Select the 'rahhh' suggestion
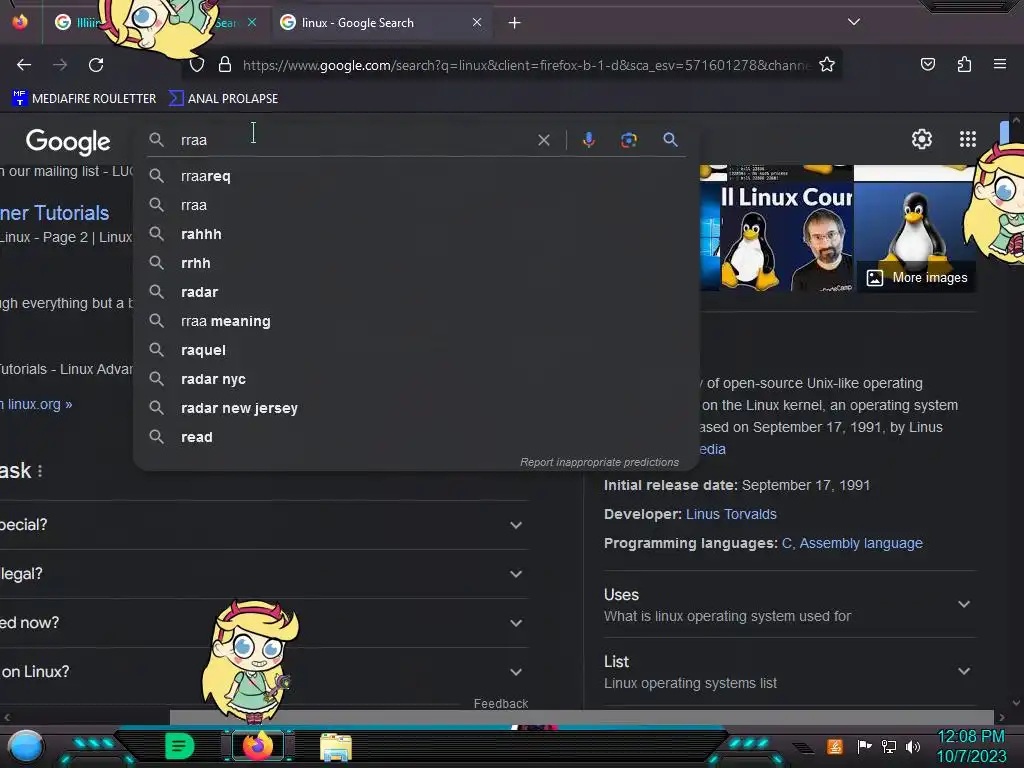This screenshot has height=768, width=1024. [x=416, y=234]
